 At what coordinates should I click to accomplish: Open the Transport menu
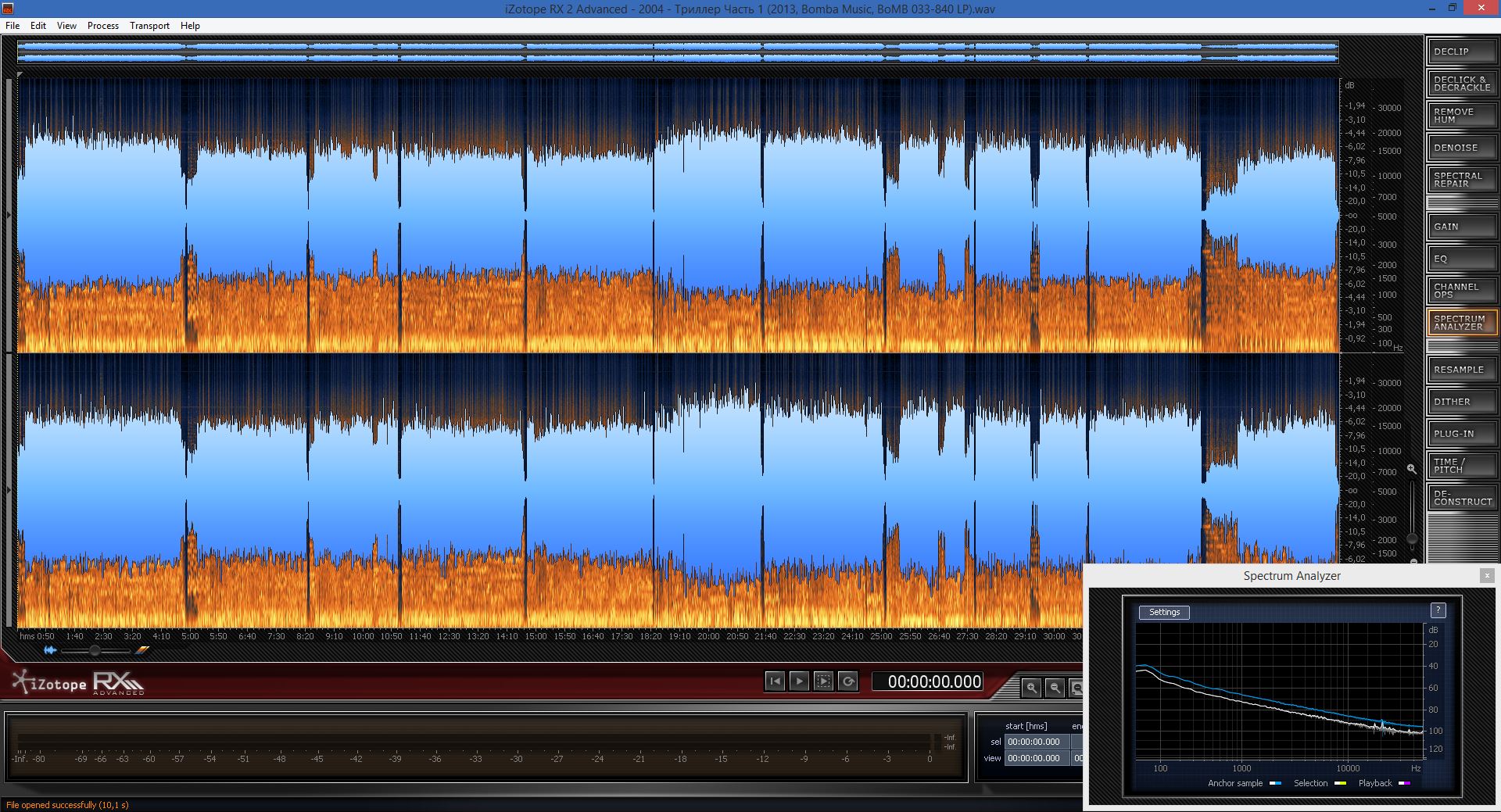point(149,26)
